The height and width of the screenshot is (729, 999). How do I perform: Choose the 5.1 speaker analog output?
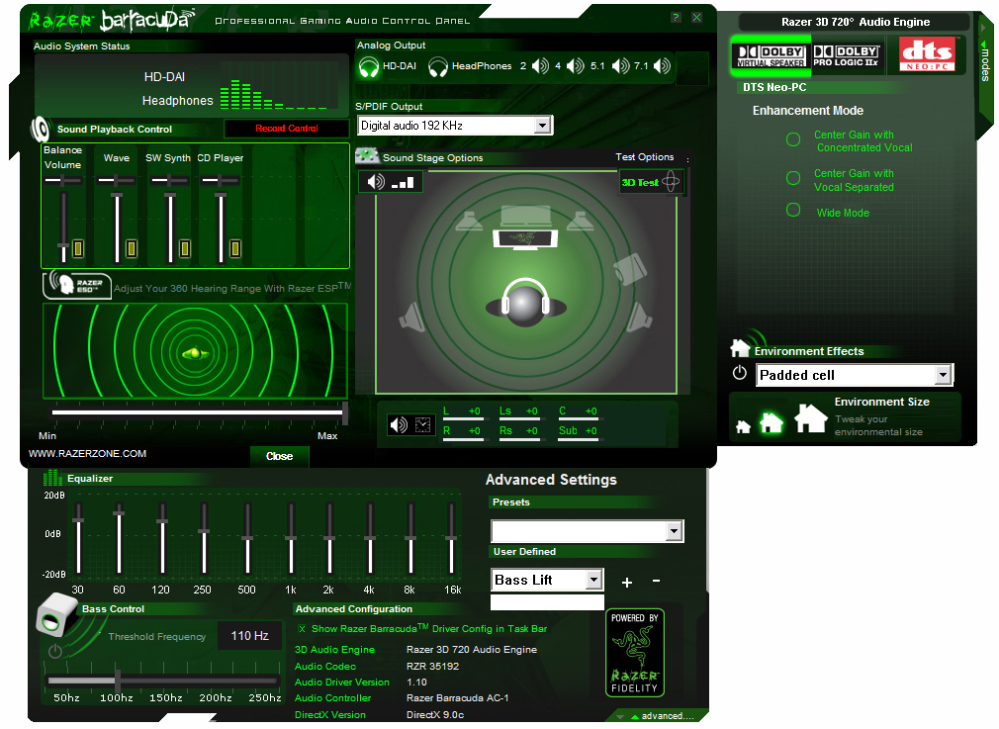(x=620, y=66)
